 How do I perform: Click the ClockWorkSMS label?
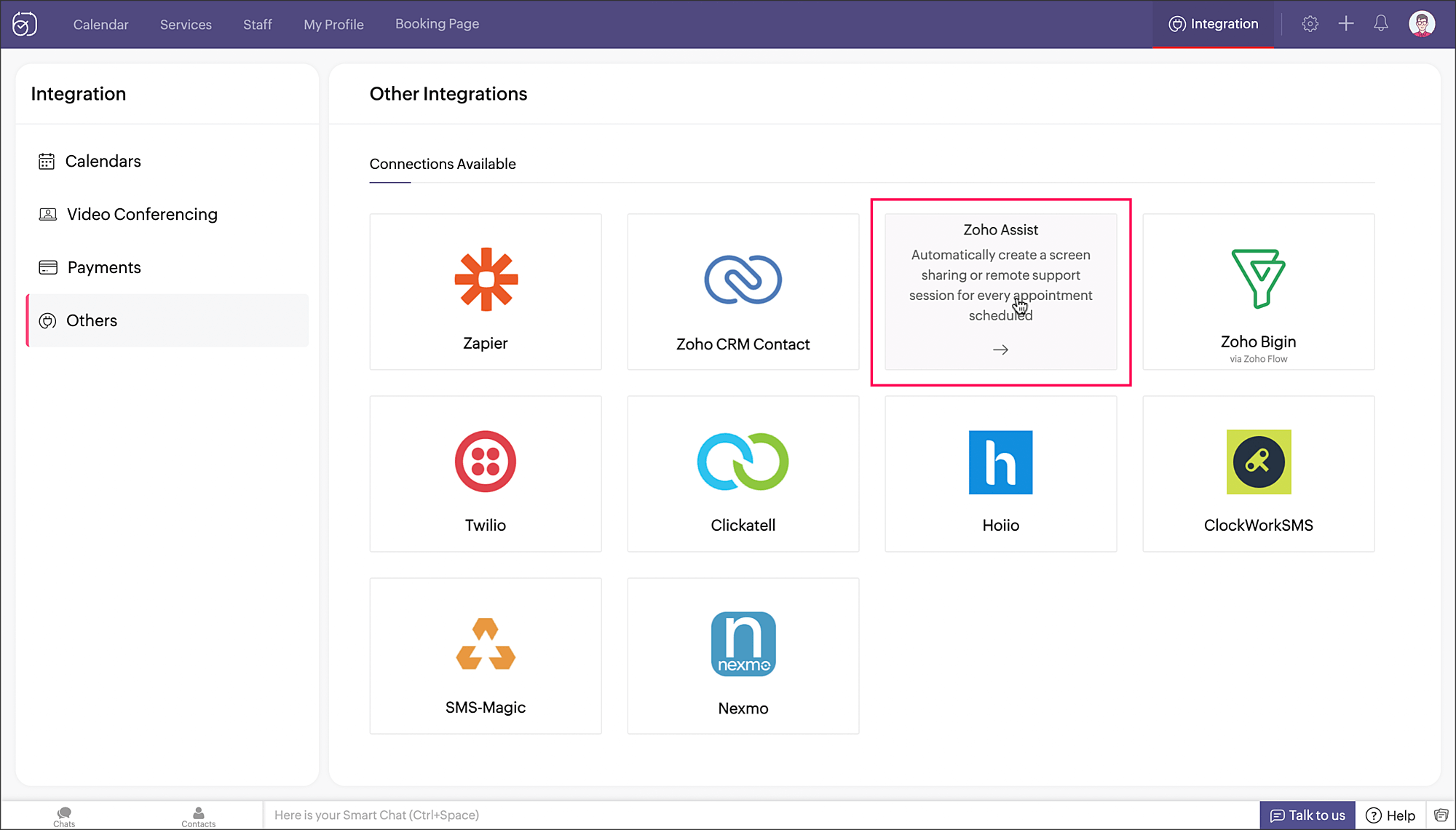(x=1258, y=525)
